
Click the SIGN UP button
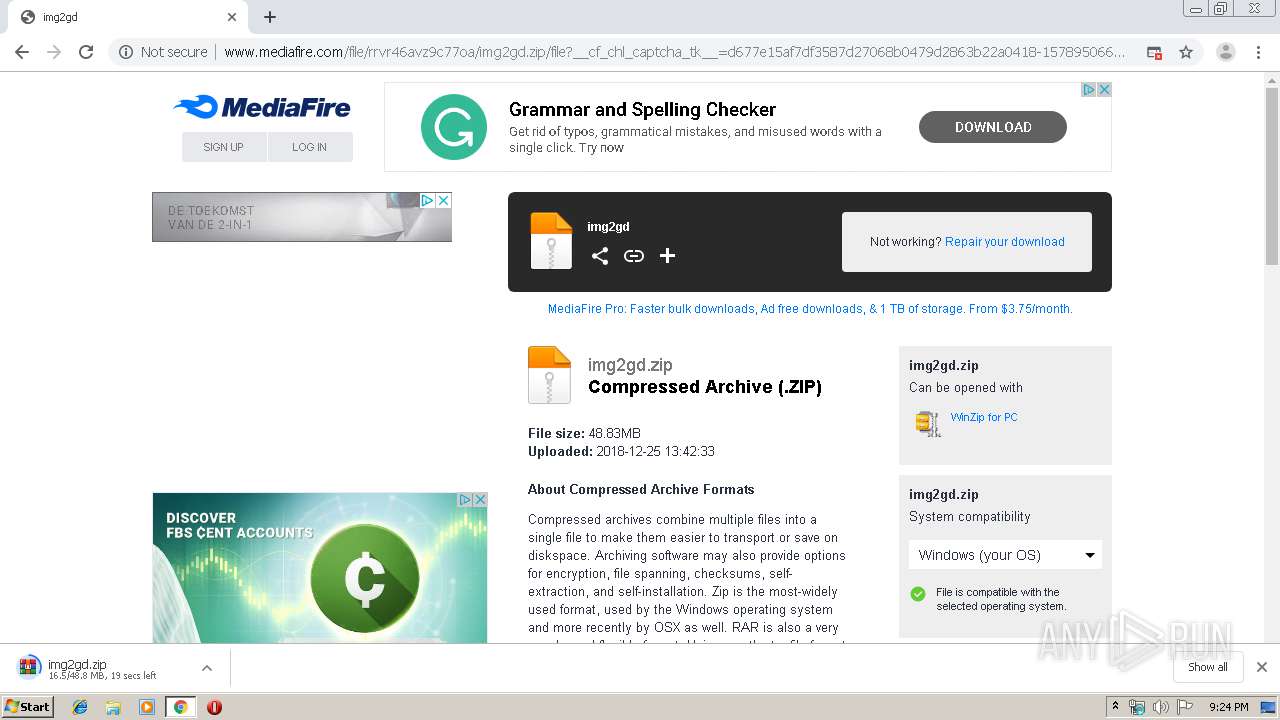click(224, 147)
